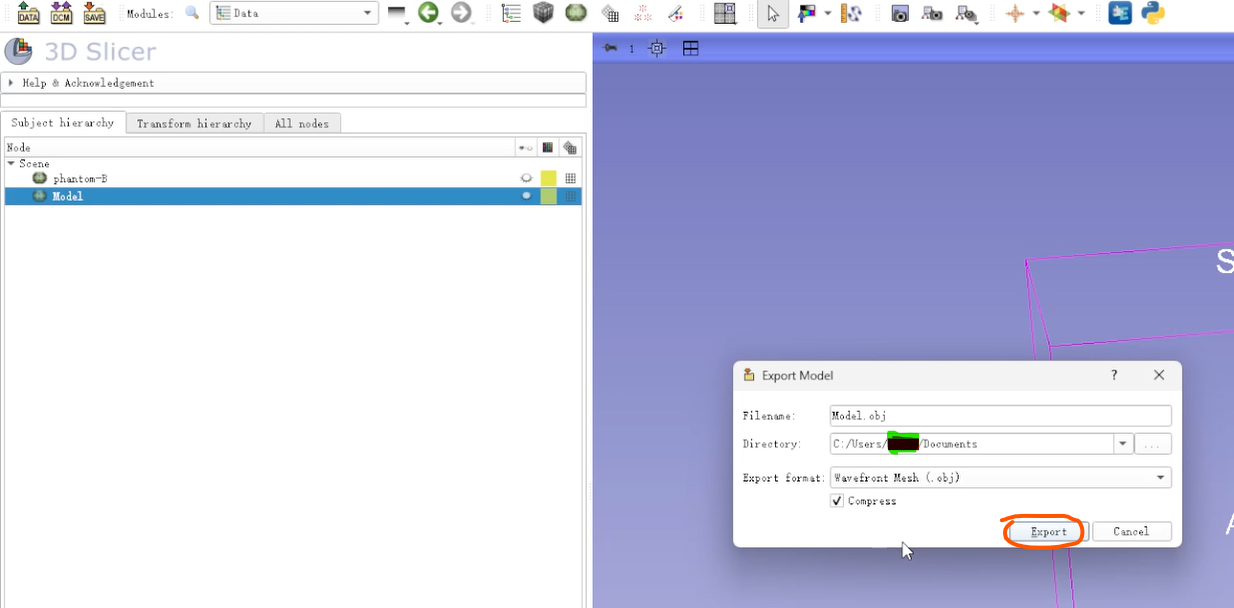Collapse the Scene tree node
This screenshot has height=608, width=1234.
(x=11, y=163)
